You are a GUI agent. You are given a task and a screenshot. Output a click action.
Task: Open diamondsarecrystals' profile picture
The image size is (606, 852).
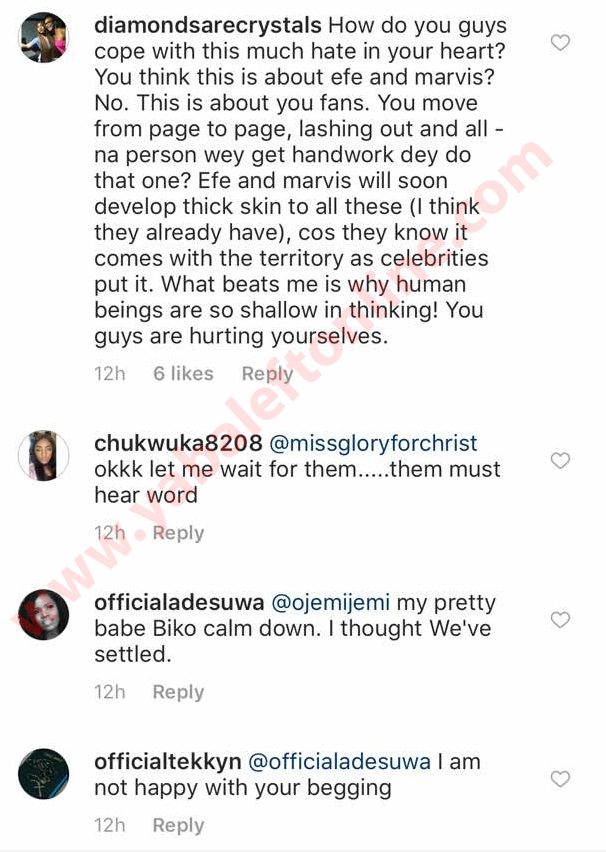(x=44, y=39)
